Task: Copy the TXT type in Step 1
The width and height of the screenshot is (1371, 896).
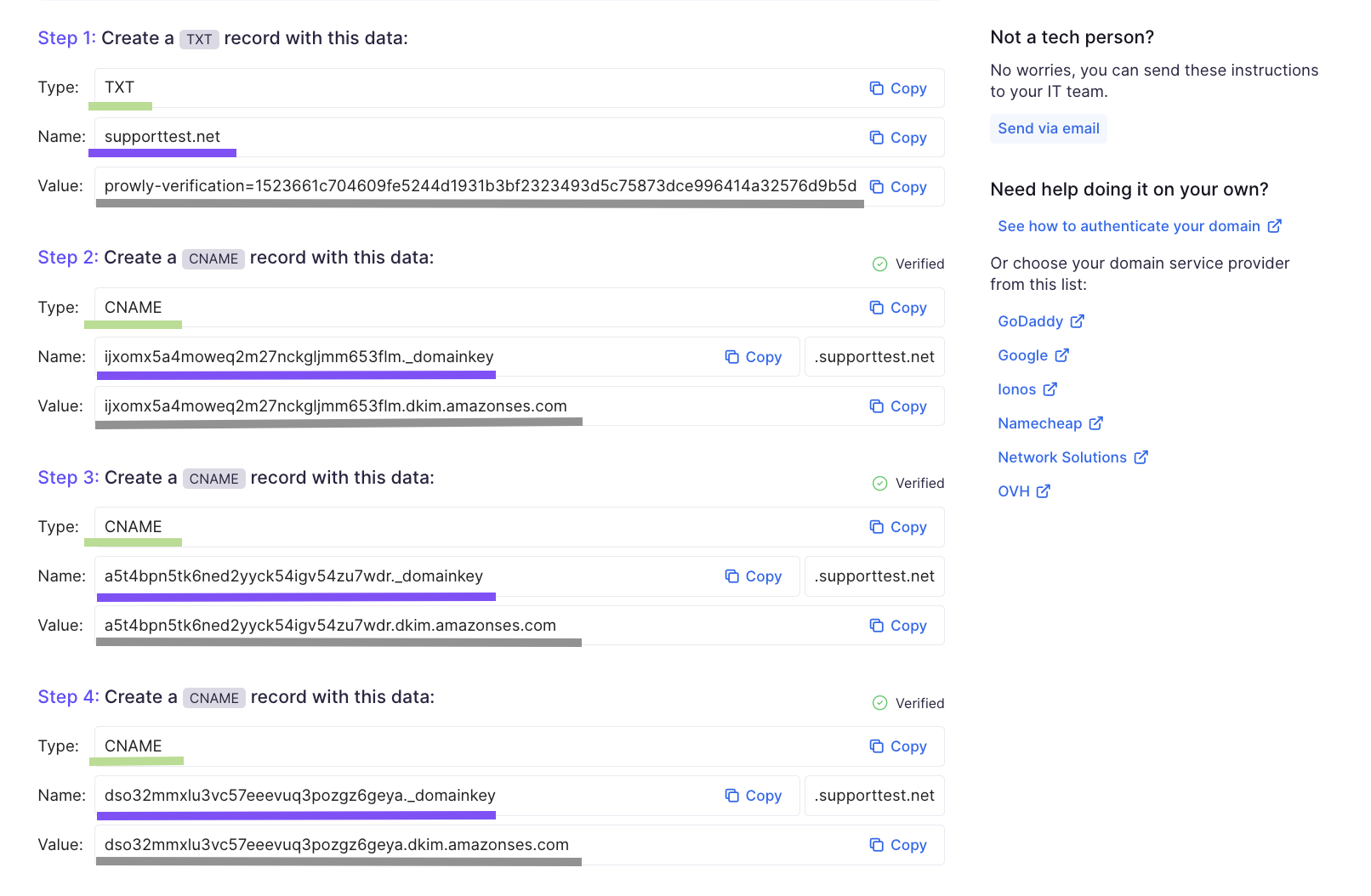Action: coord(897,88)
